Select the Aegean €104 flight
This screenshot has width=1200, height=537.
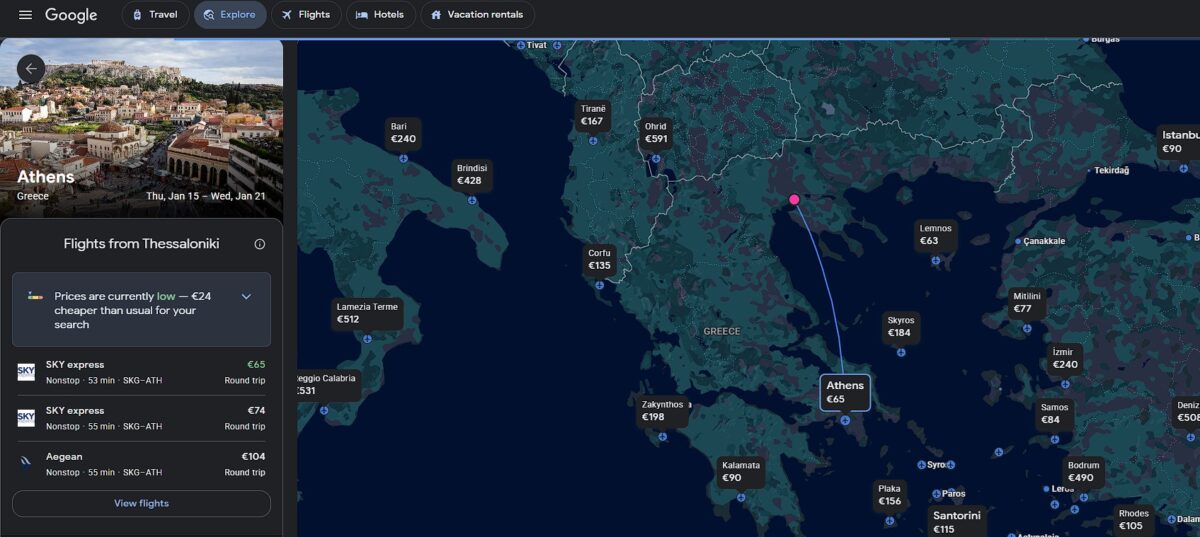141,464
